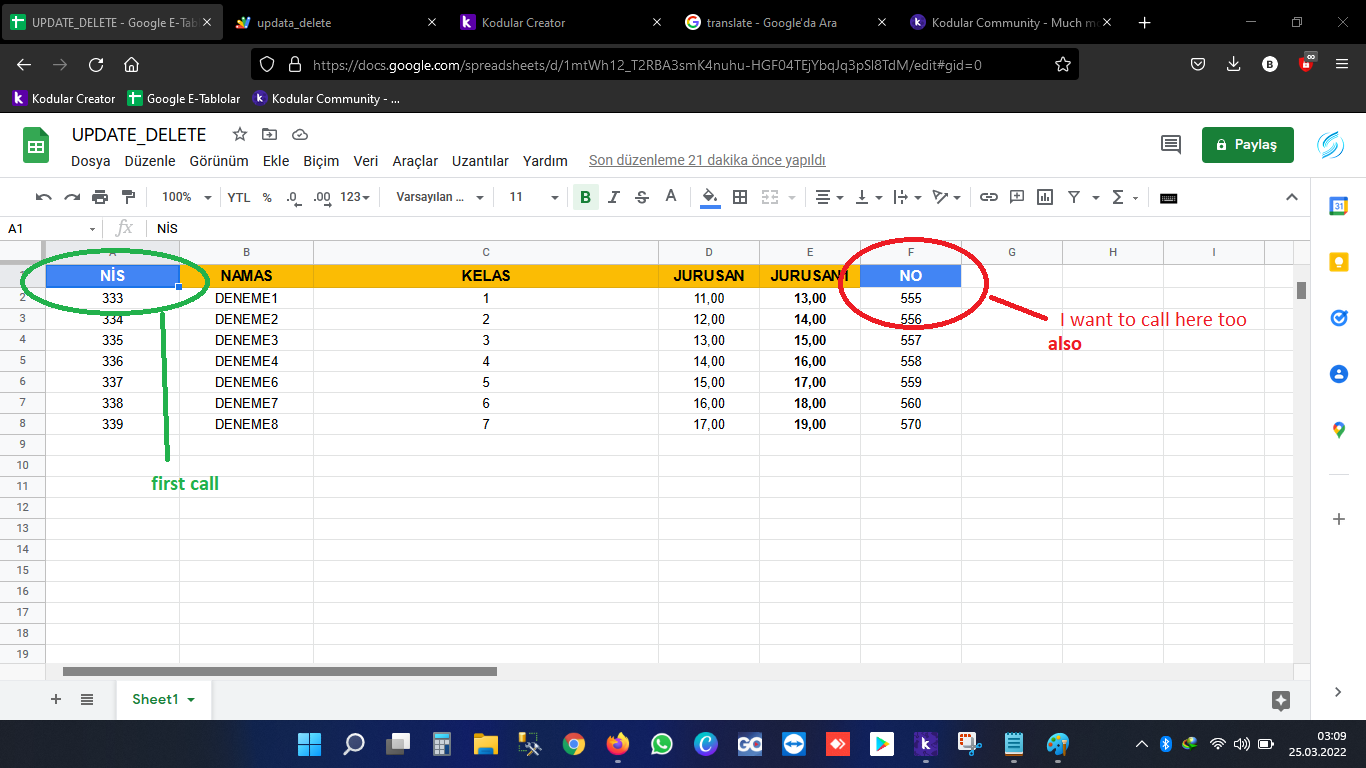Open the text color picker

671,197
